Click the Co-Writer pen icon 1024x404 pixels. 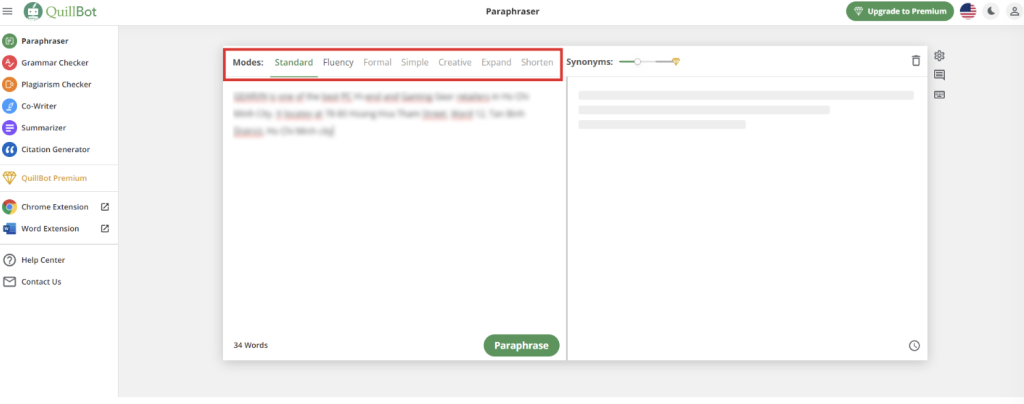(10, 106)
